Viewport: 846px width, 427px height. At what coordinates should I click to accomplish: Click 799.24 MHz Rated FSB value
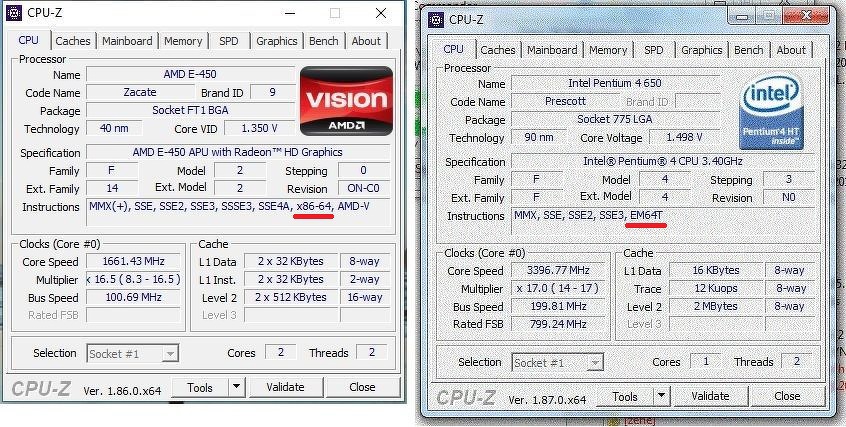[x=558, y=324]
